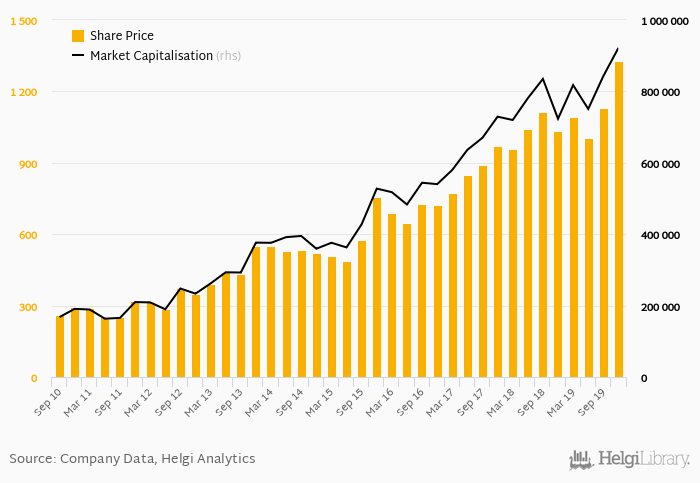Image resolution: width=700 pixels, height=483 pixels.
Task: Click the Mar 11 x-axis label
Action: tap(79, 399)
